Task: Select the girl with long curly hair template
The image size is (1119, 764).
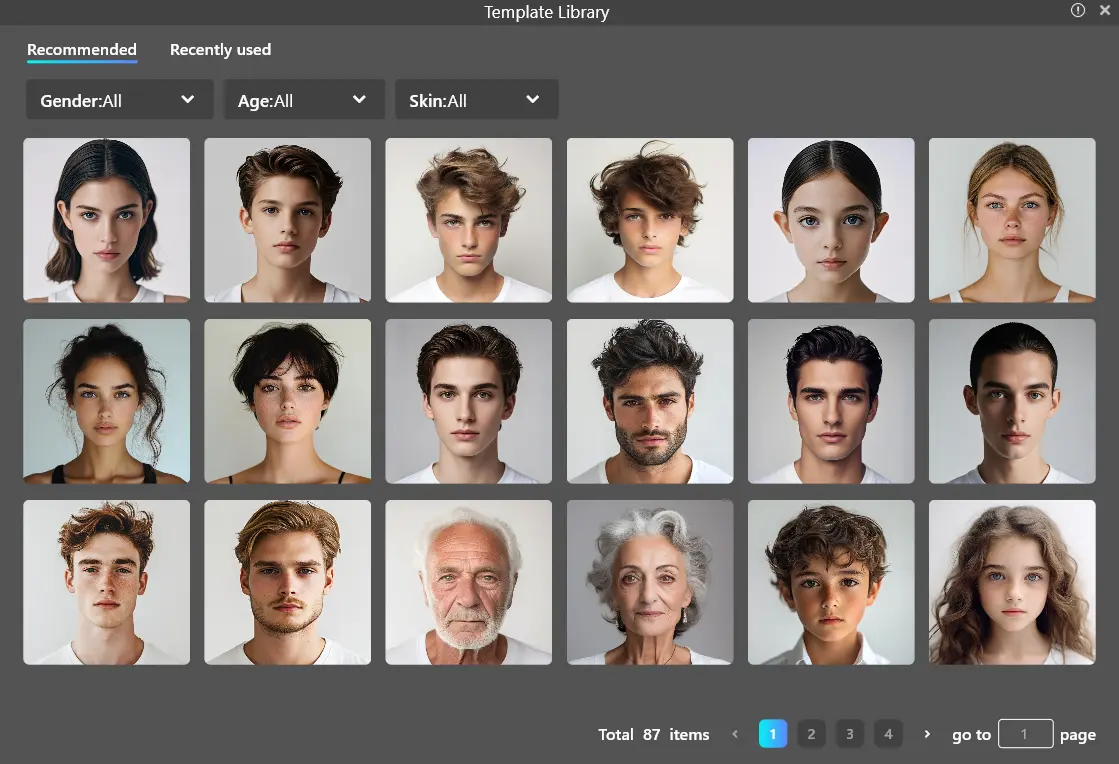Action: (1012, 582)
